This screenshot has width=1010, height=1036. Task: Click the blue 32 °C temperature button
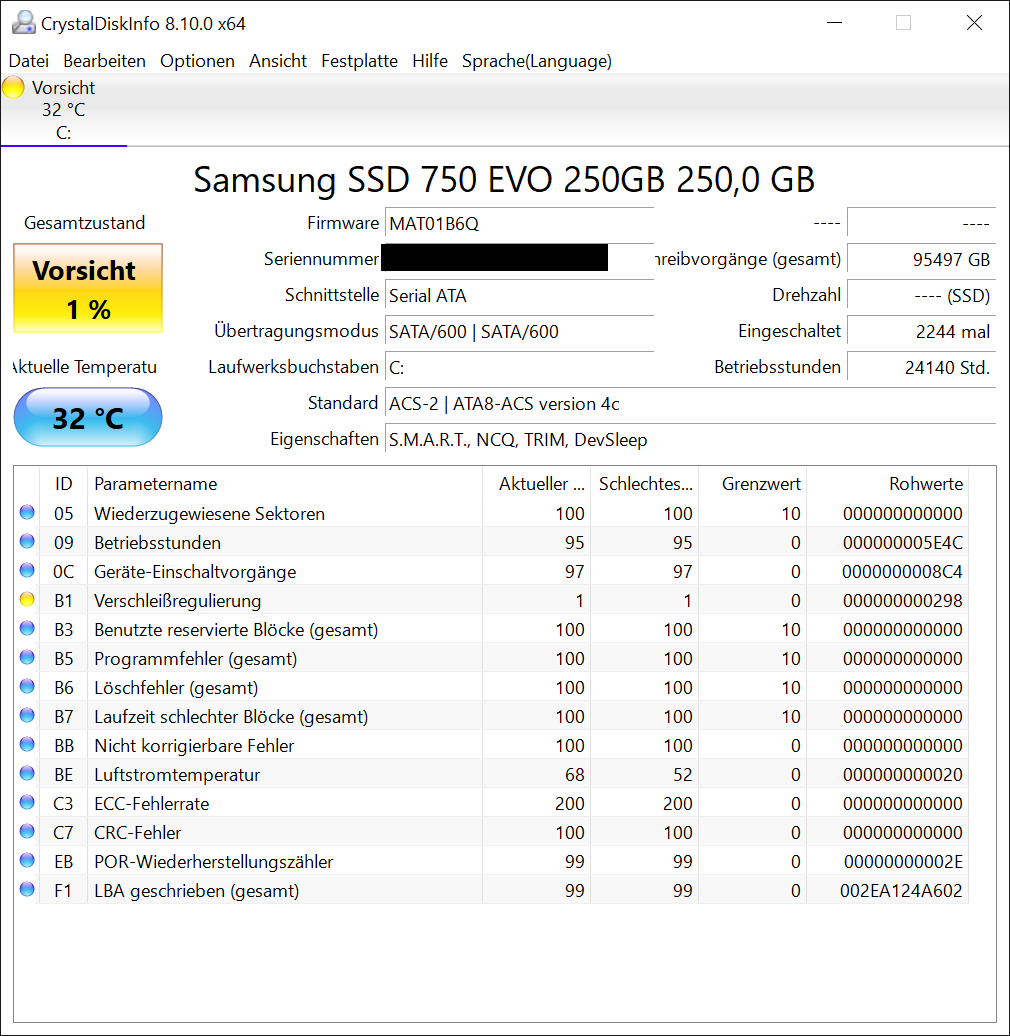[88, 418]
